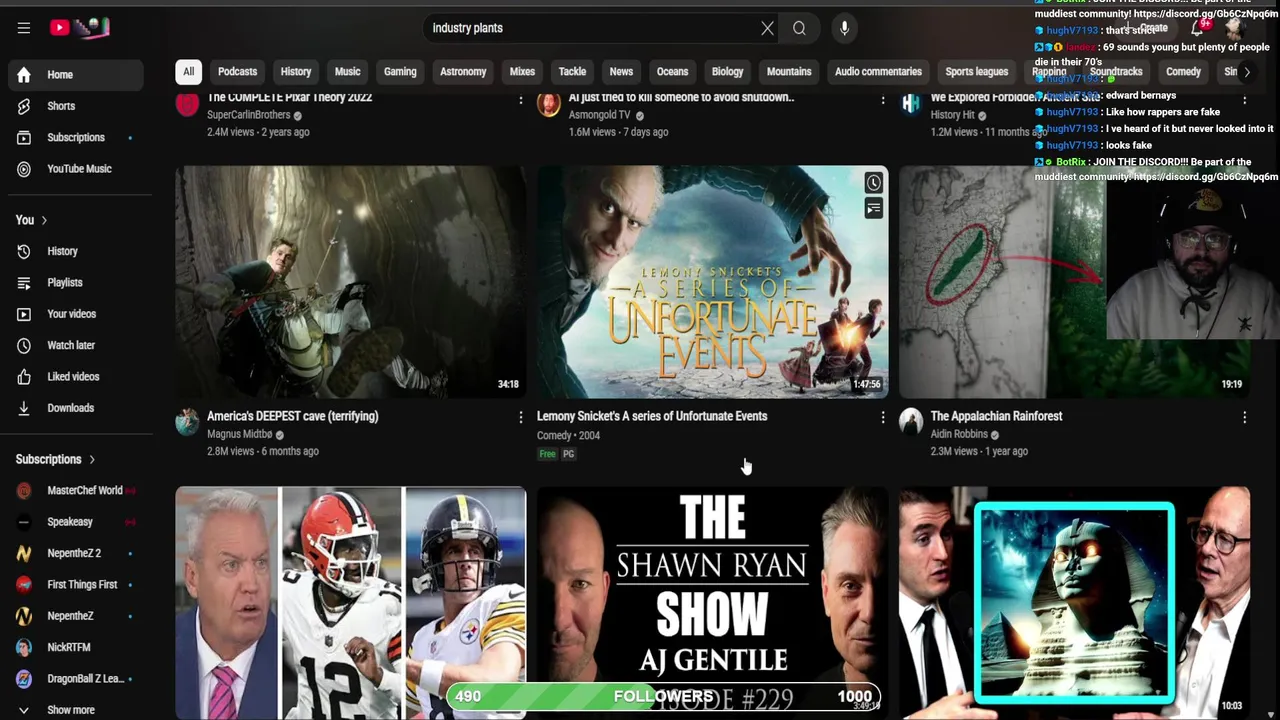
Task: Select the Biology filter chip
Action: coord(727,72)
